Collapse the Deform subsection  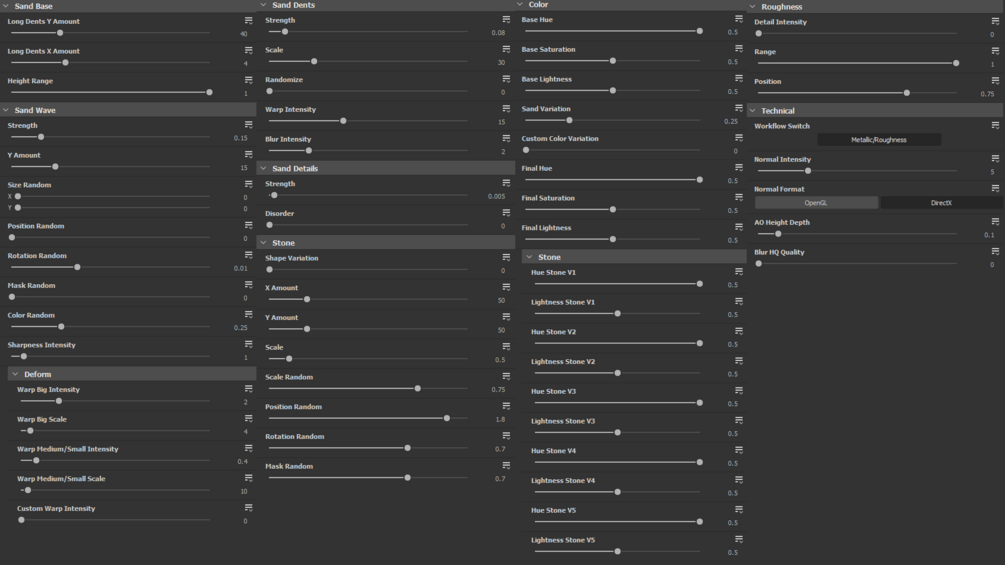[x=15, y=374]
